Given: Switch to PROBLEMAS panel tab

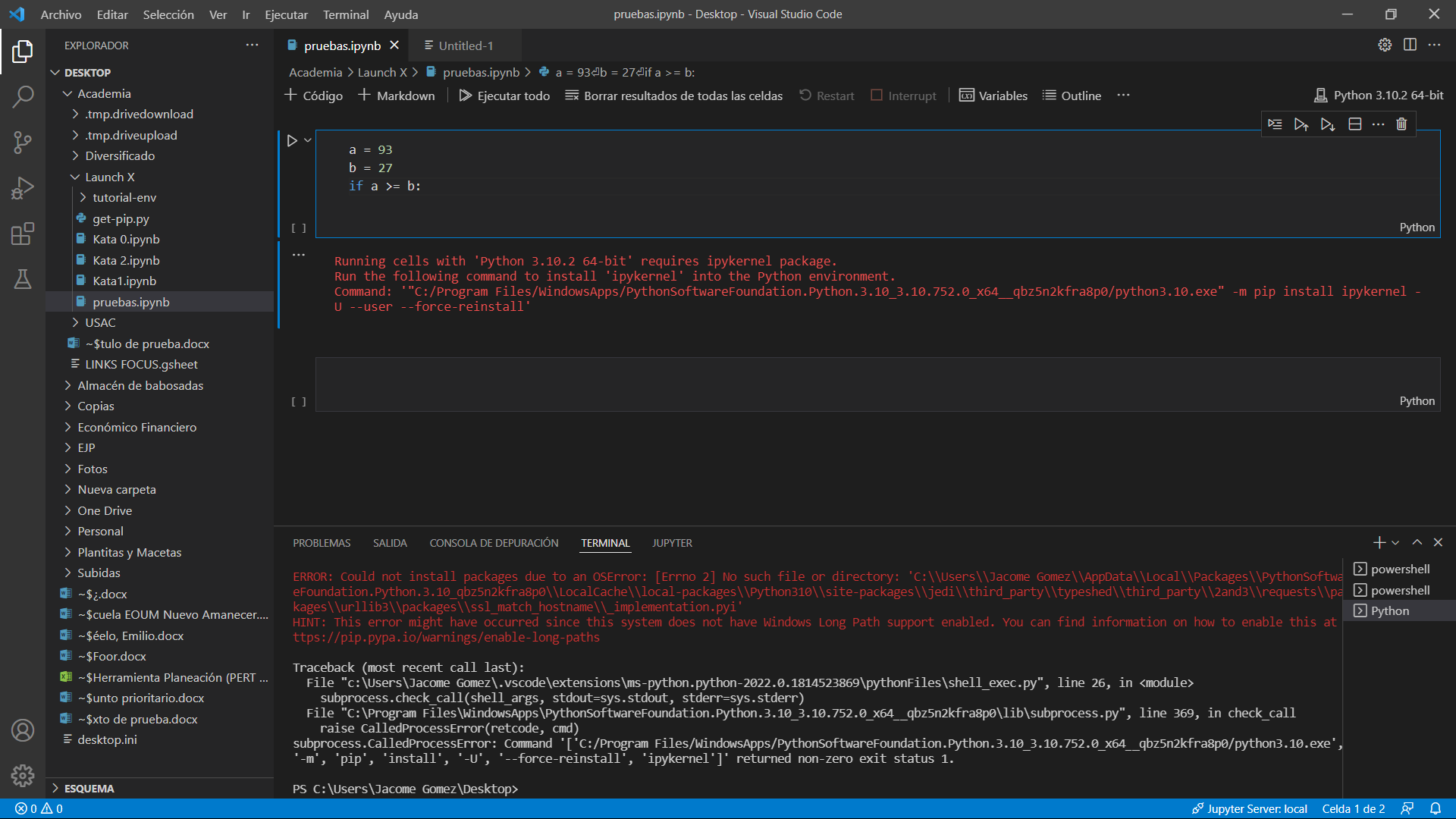Looking at the screenshot, I should (x=322, y=543).
